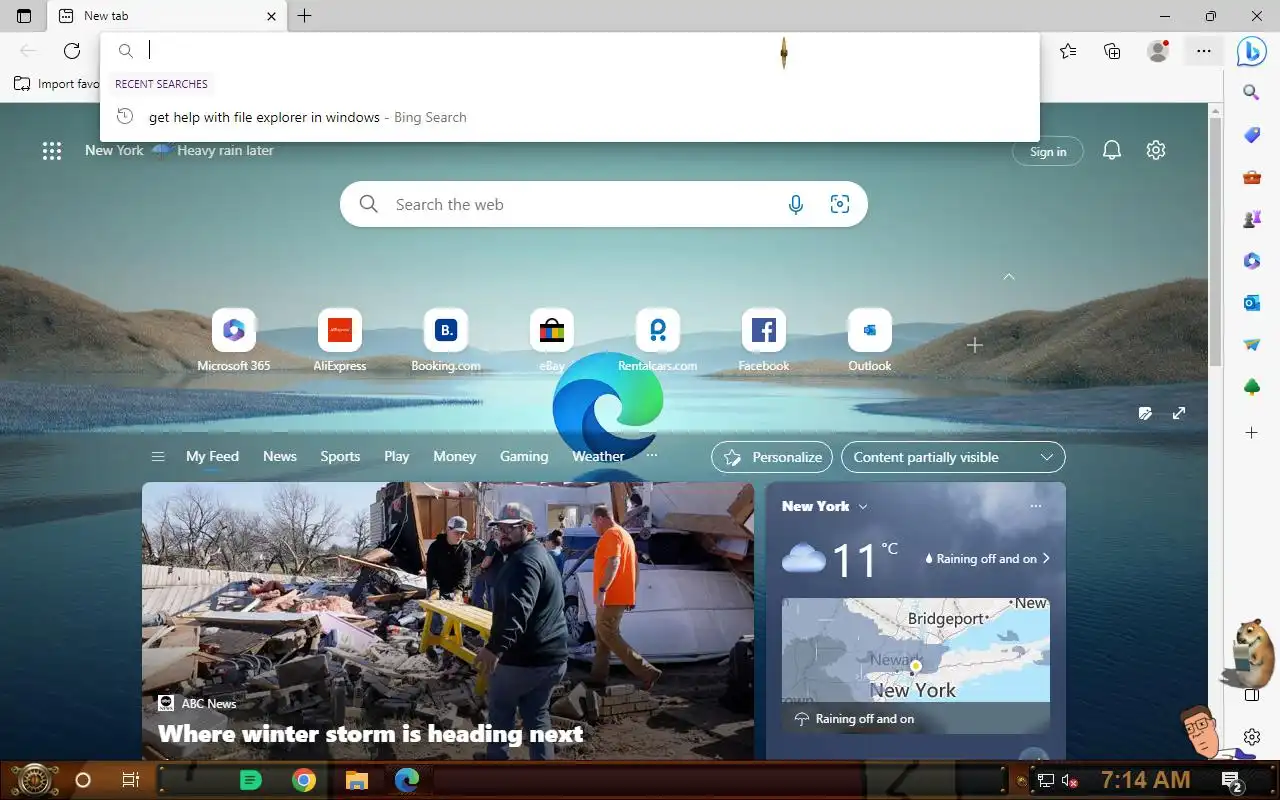Open the sidebar green tree icon
The image size is (1280, 800).
(1251, 387)
